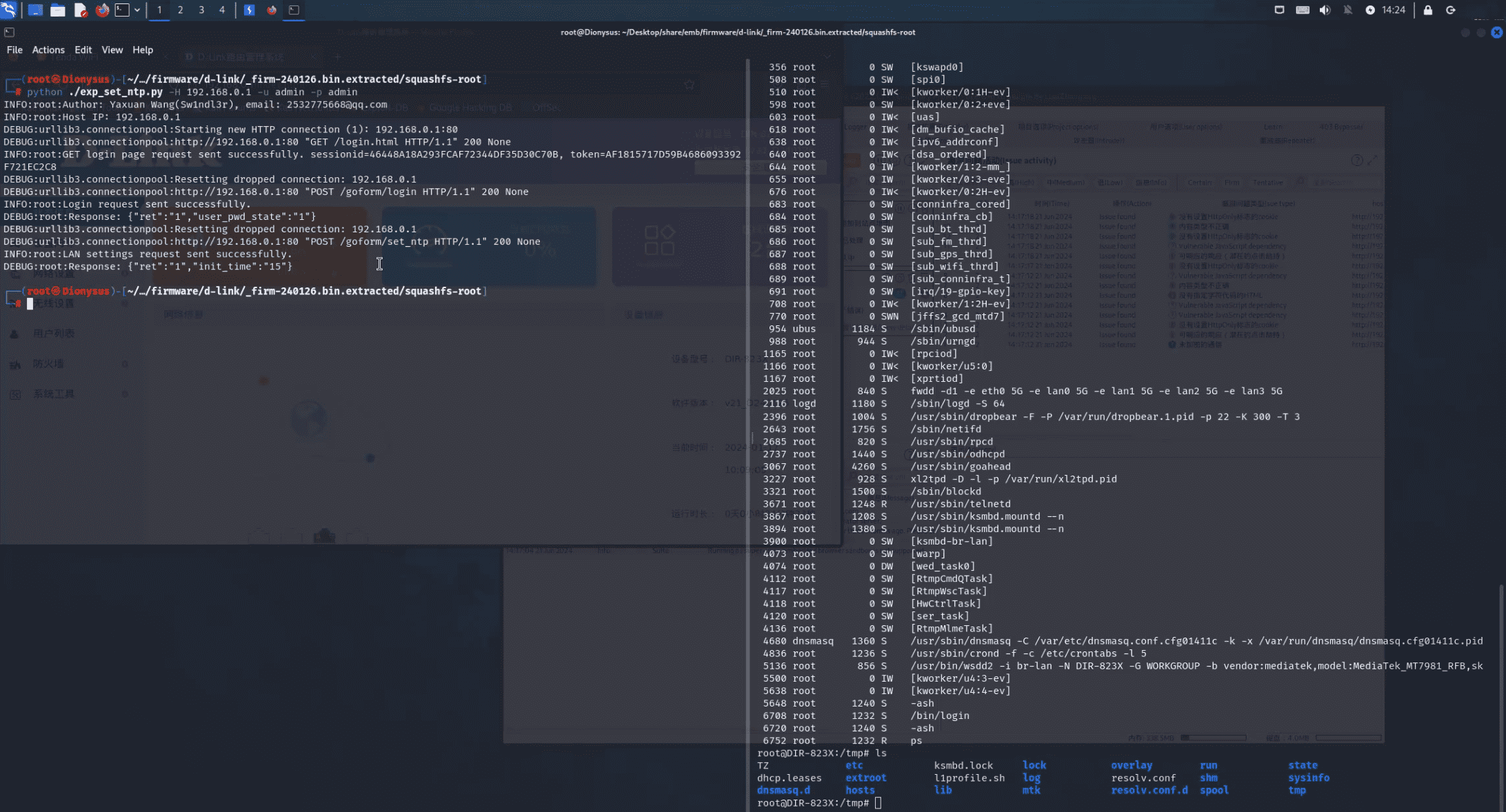Open terminal emulator from the panel launcher

tap(122, 10)
